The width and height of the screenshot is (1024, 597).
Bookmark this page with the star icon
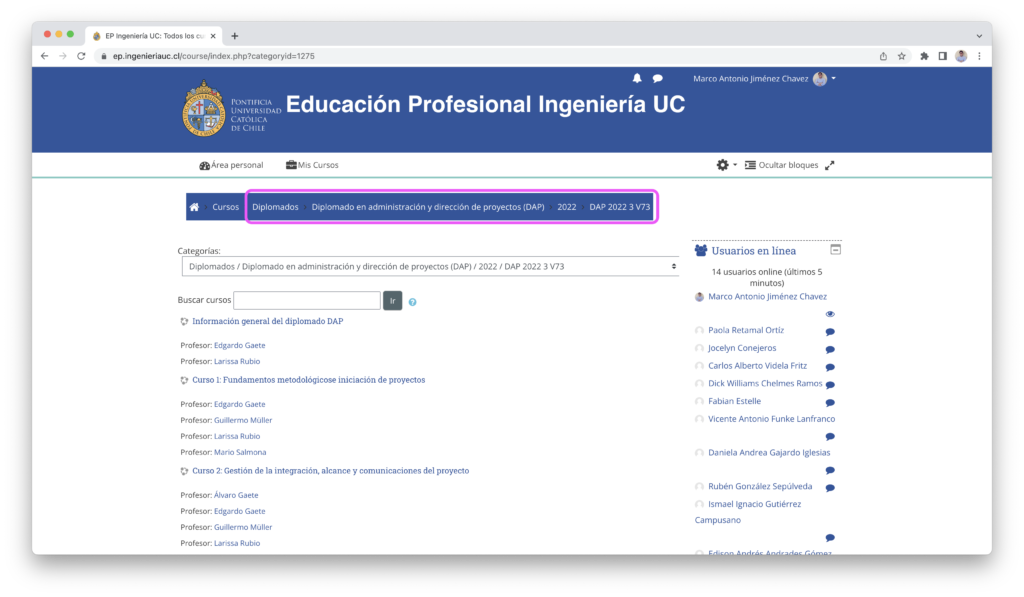(x=901, y=56)
